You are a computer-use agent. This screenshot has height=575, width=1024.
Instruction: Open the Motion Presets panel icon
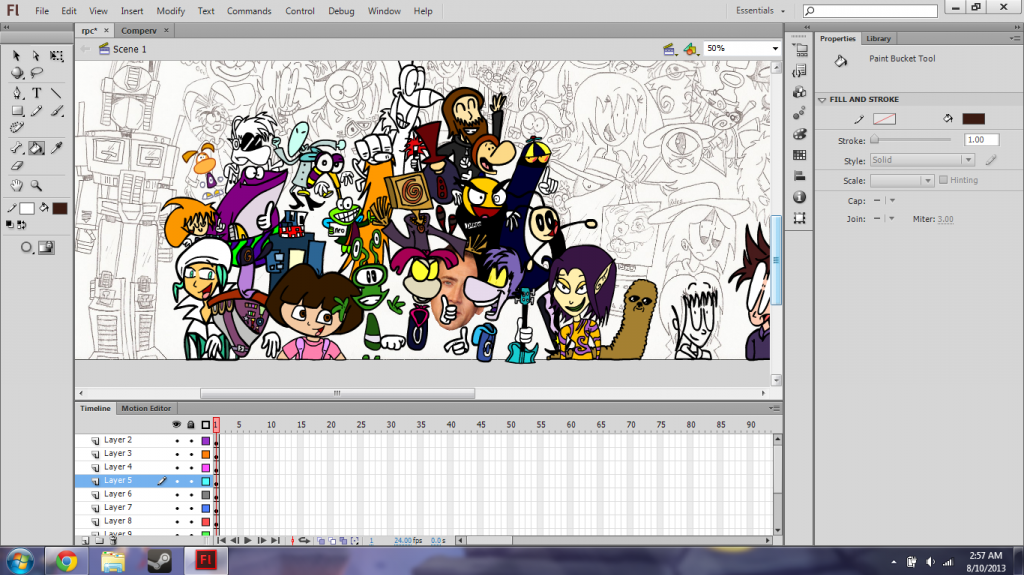pyautogui.click(x=800, y=113)
